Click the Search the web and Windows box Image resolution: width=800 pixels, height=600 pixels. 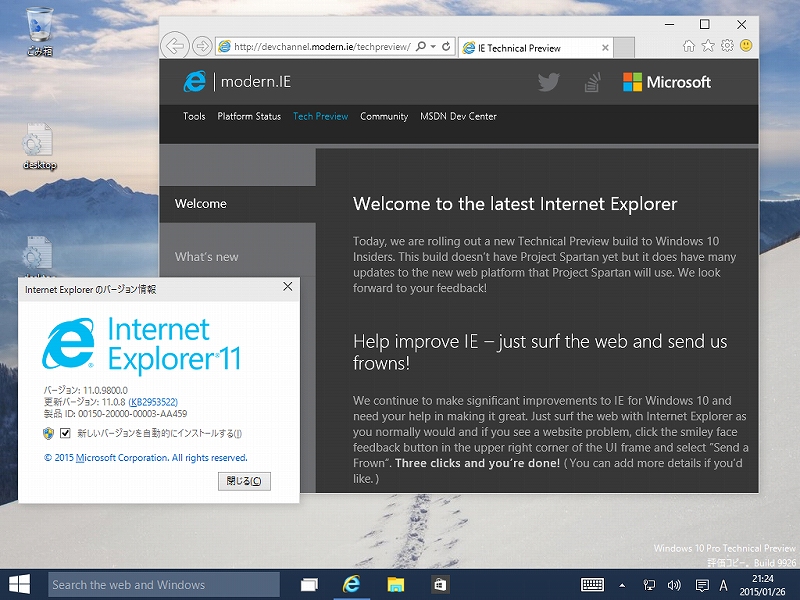[164, 585]
